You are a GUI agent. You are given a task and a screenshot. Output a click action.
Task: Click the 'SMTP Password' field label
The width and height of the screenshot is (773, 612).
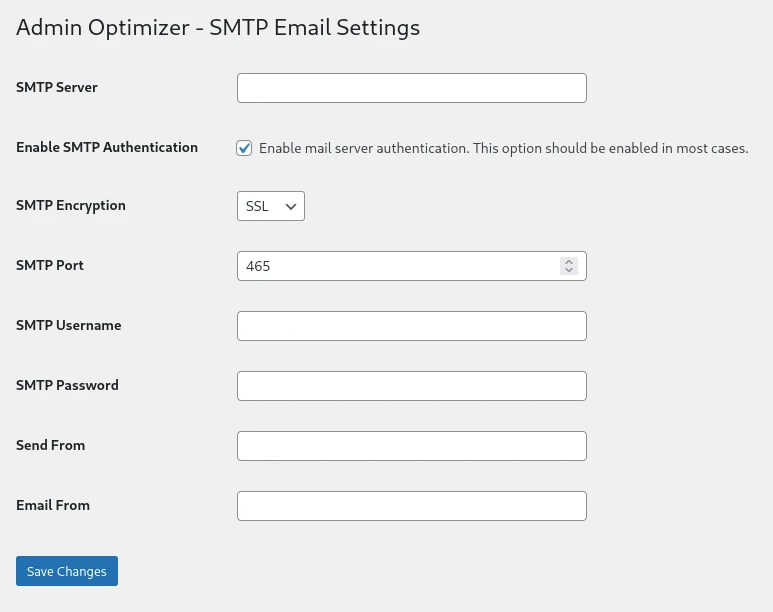pos(67,385)
